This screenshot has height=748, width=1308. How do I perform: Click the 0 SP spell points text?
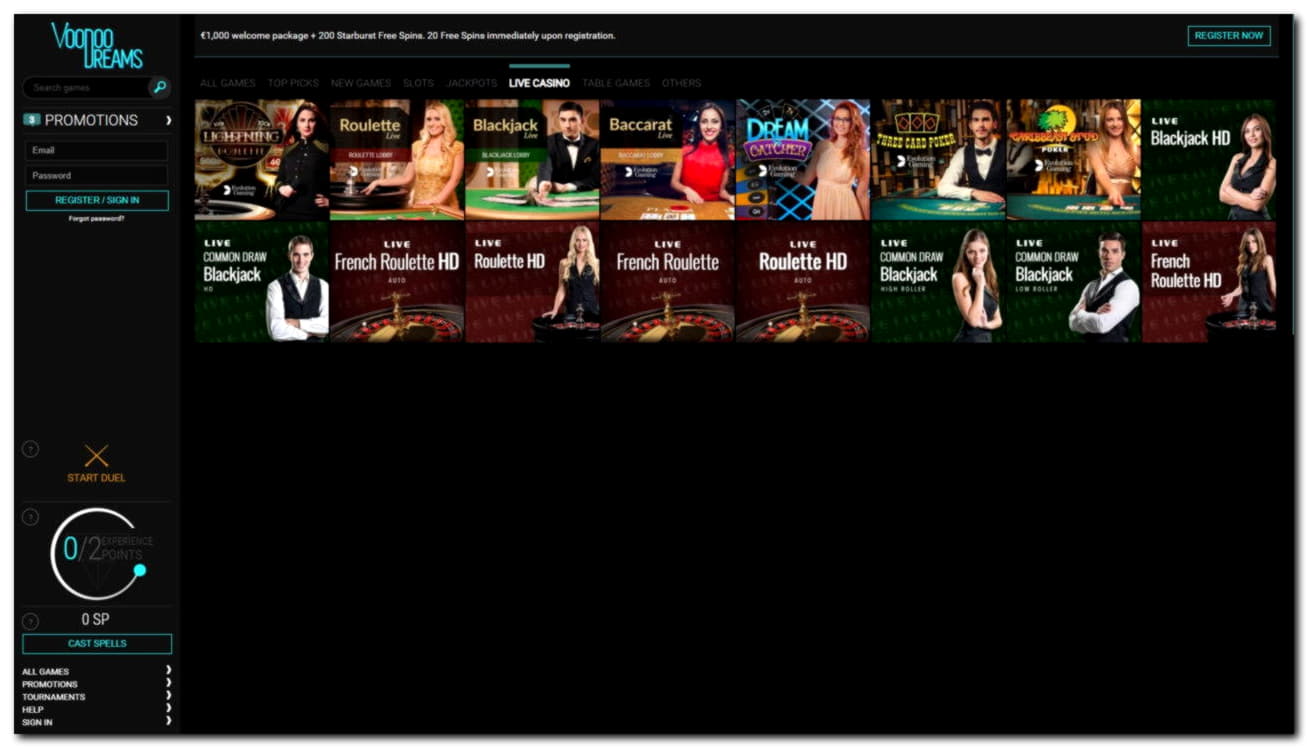[95, 620]
